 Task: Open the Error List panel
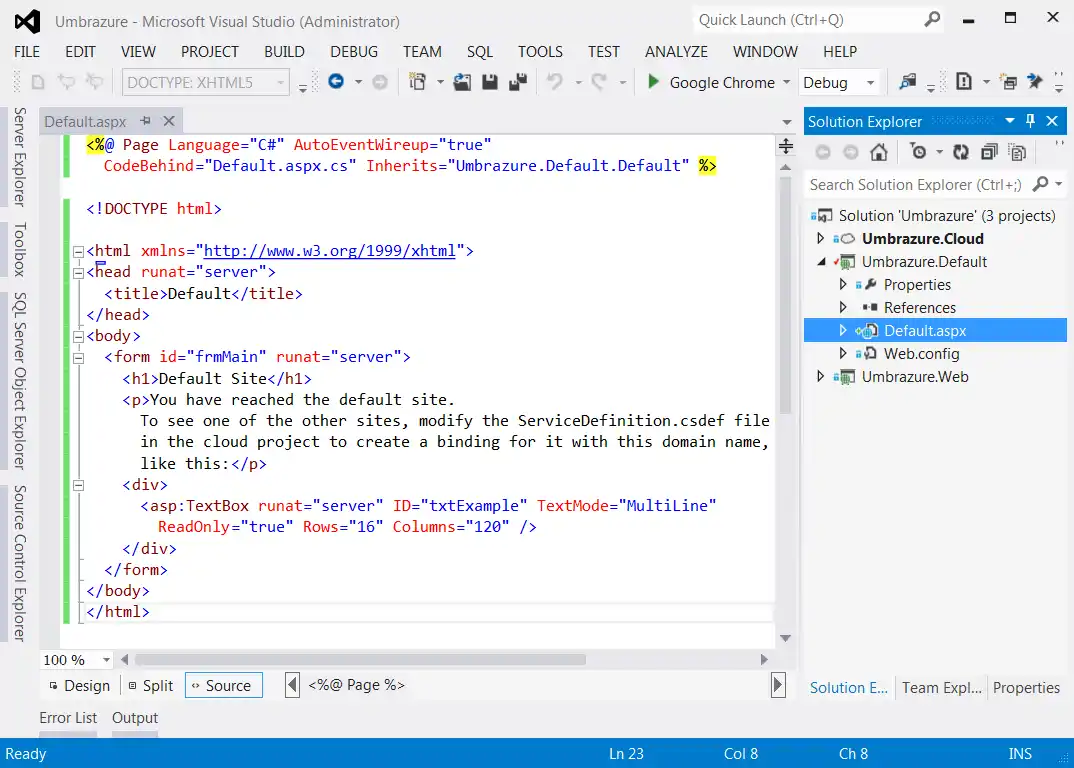(68, 718)
